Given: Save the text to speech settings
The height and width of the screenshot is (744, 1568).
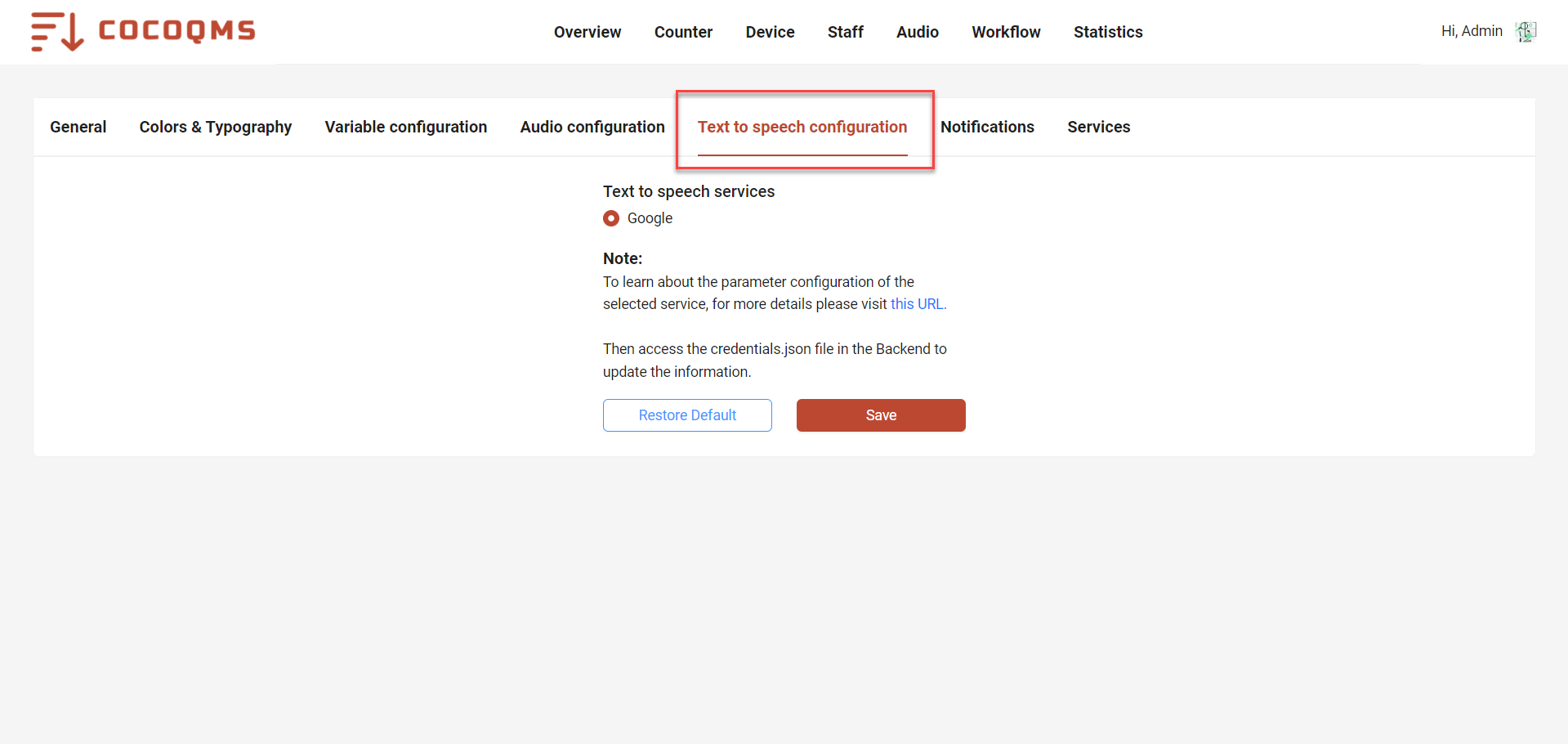Looking at the screenshot, I should pyautogui.click(x=881, y=415).
